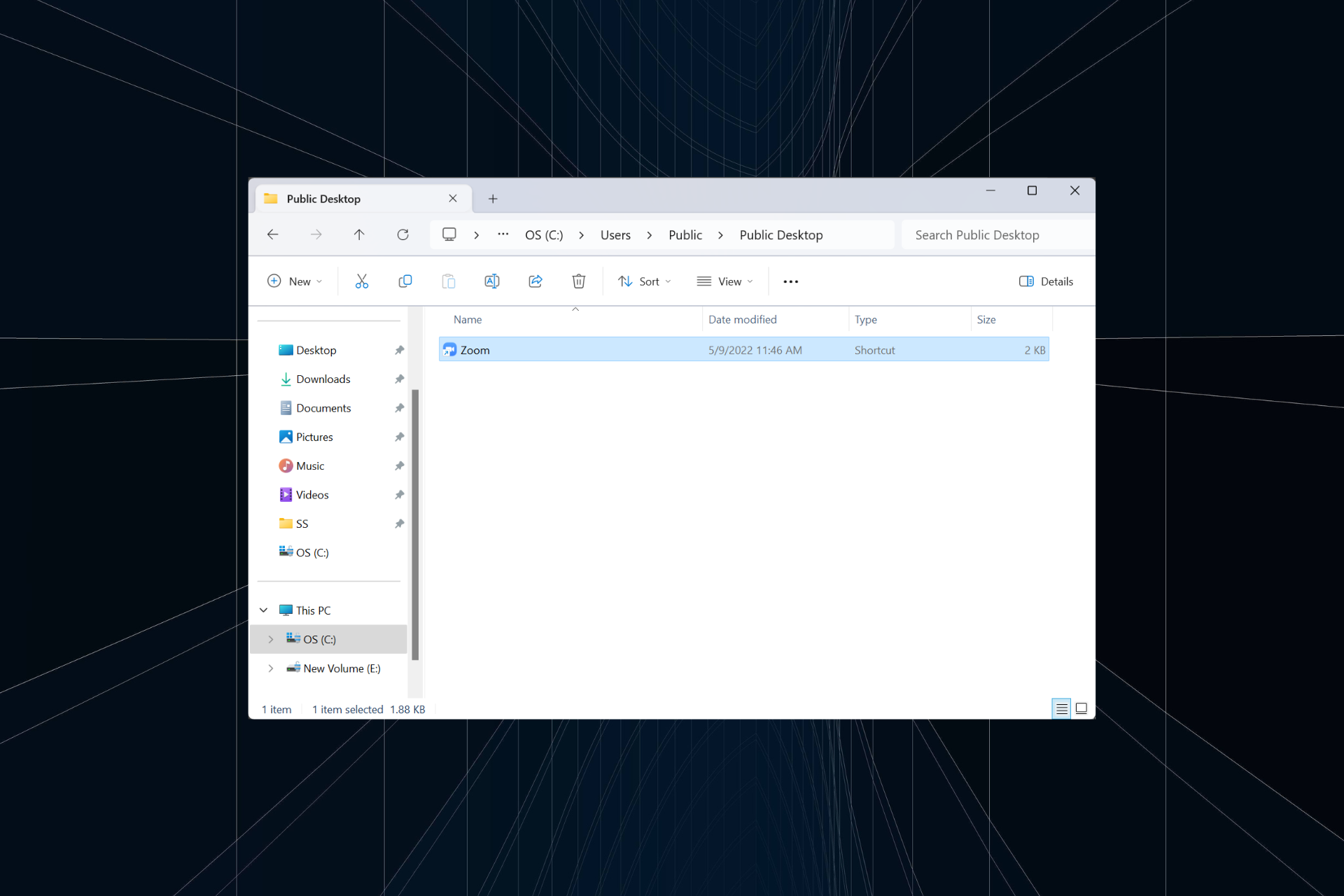Delete the selected item with trash icon
This screenshot has height=896, width=1344.
pos(579,281)
